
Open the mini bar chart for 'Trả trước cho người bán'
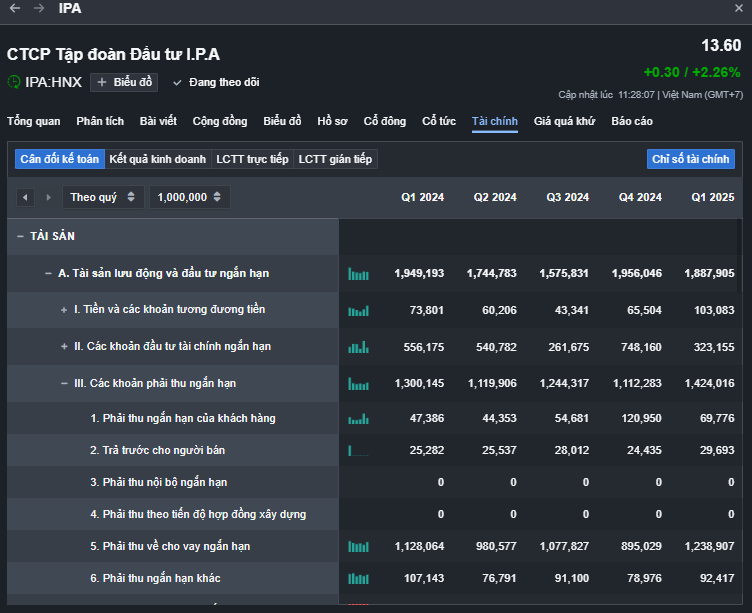point(358,450)
